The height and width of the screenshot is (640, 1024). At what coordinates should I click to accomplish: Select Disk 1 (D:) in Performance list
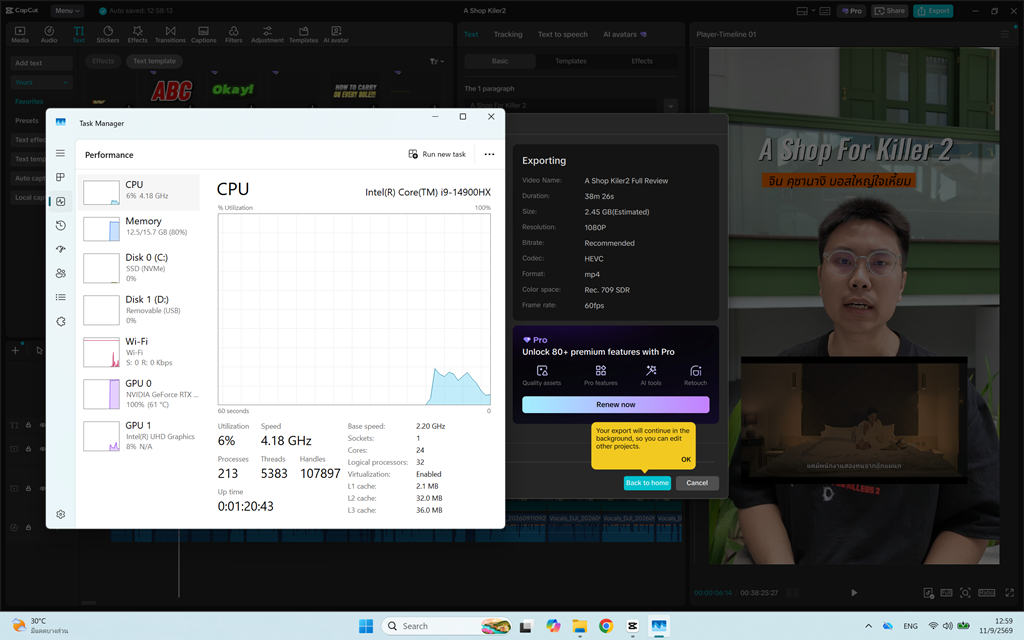tap(138, 310)
